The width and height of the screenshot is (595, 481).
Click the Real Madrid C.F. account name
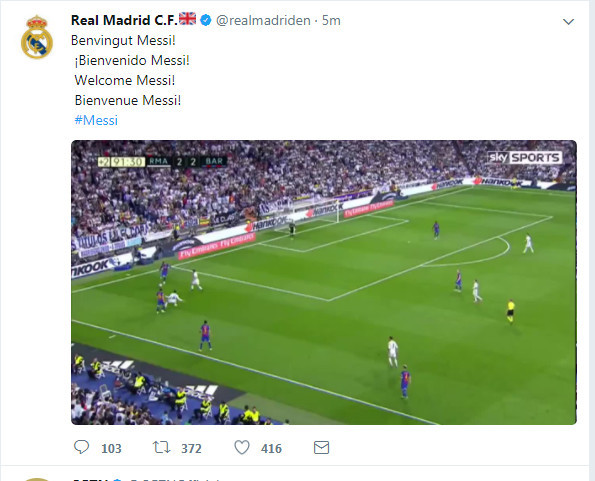[124, 20]
